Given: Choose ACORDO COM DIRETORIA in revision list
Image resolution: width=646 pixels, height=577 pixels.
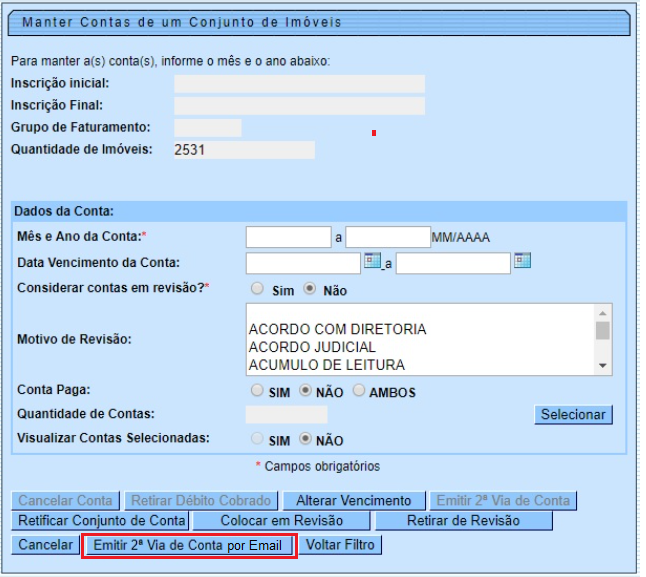Looking at the screenshot, I should 420,329.
